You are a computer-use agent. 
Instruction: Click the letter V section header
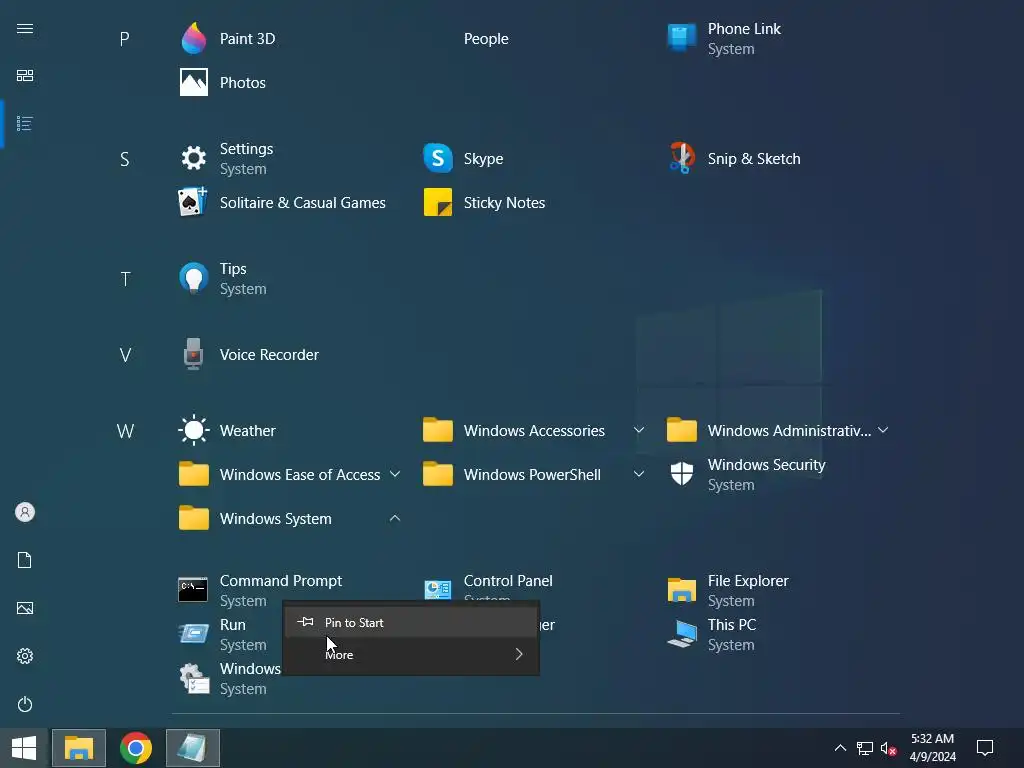(125, 355)
